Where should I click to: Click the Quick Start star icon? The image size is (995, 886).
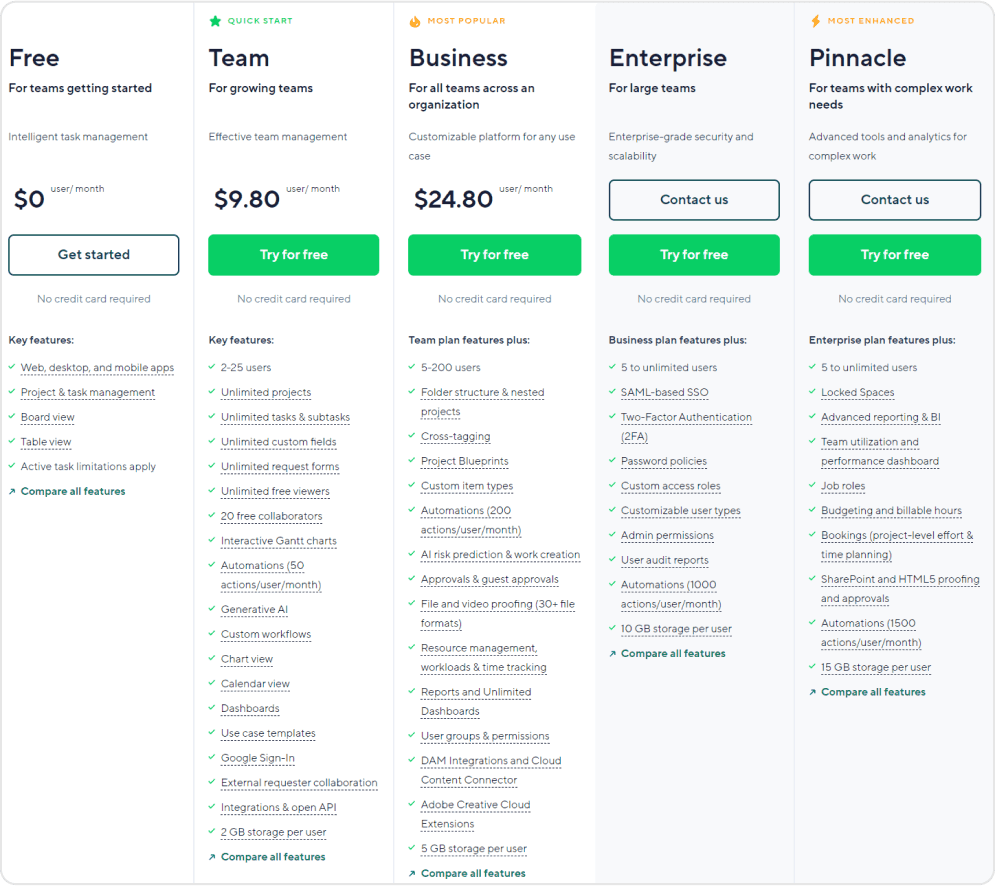(x=215, y=21)
